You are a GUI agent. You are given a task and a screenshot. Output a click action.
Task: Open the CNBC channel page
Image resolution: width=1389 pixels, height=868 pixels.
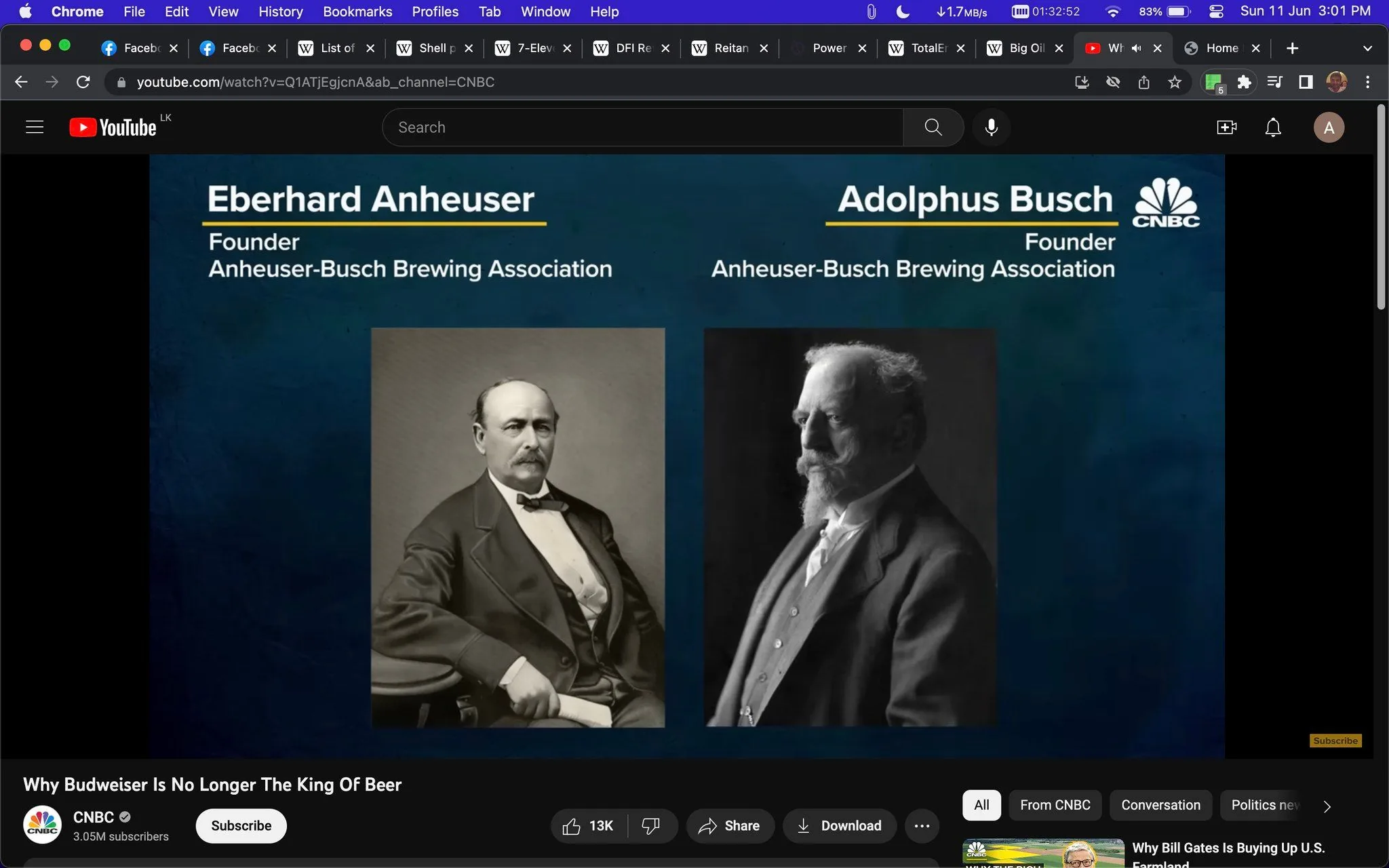(x=93, y=816)
